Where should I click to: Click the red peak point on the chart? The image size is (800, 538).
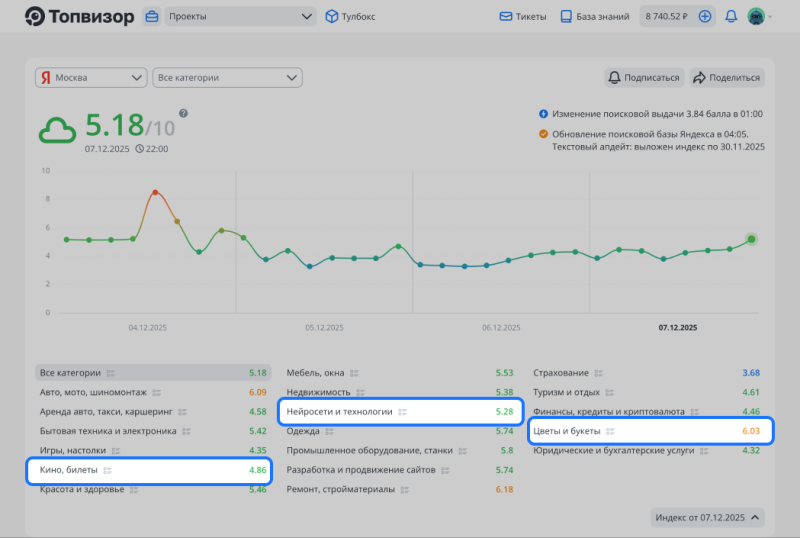click(155, 192)
